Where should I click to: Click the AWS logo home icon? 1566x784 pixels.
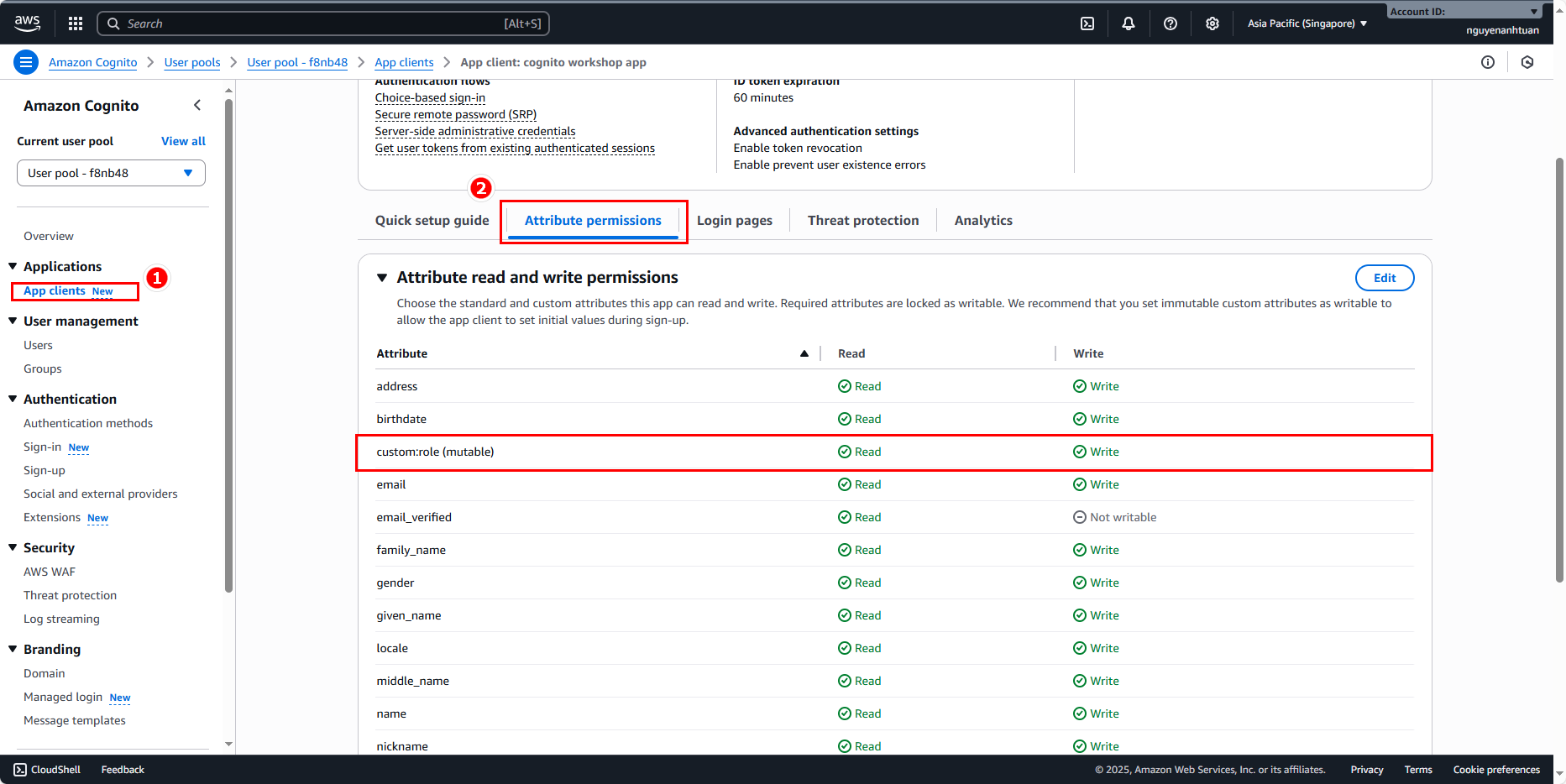coord(27,24)
